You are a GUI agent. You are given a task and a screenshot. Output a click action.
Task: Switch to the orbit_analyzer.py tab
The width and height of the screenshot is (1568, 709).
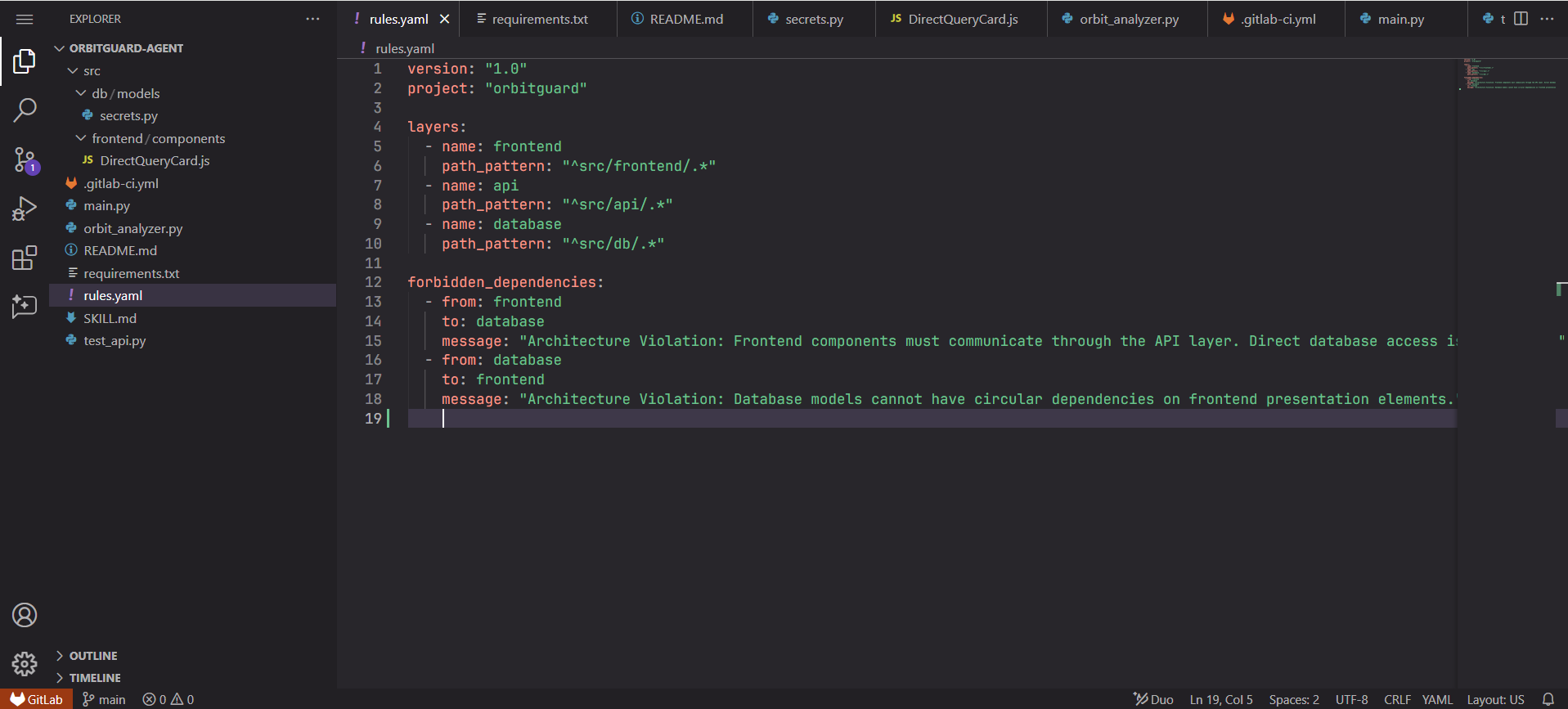(1128, 19)
